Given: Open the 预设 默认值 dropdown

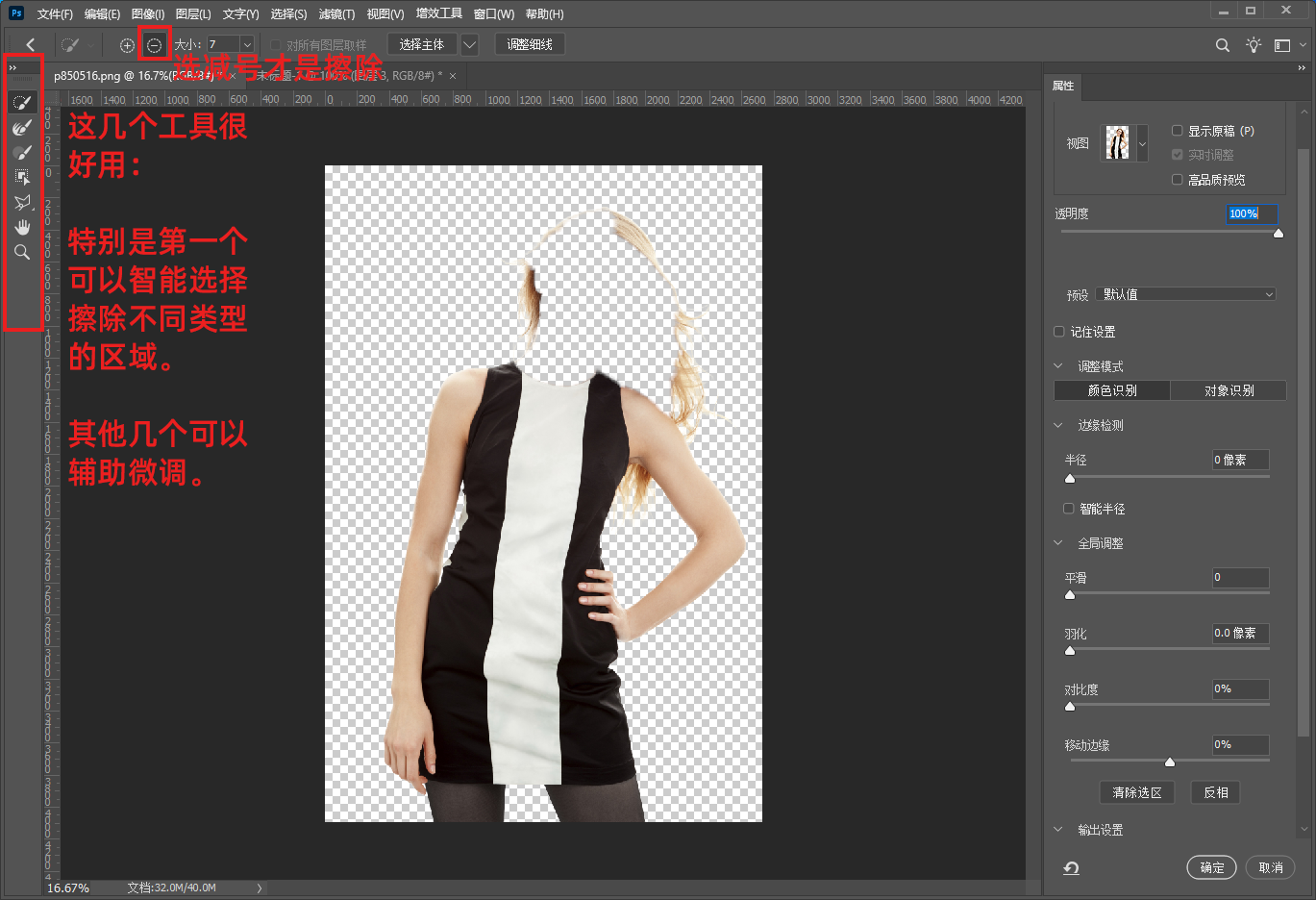Looking at the screenshot, I should tap(1186, 294).
